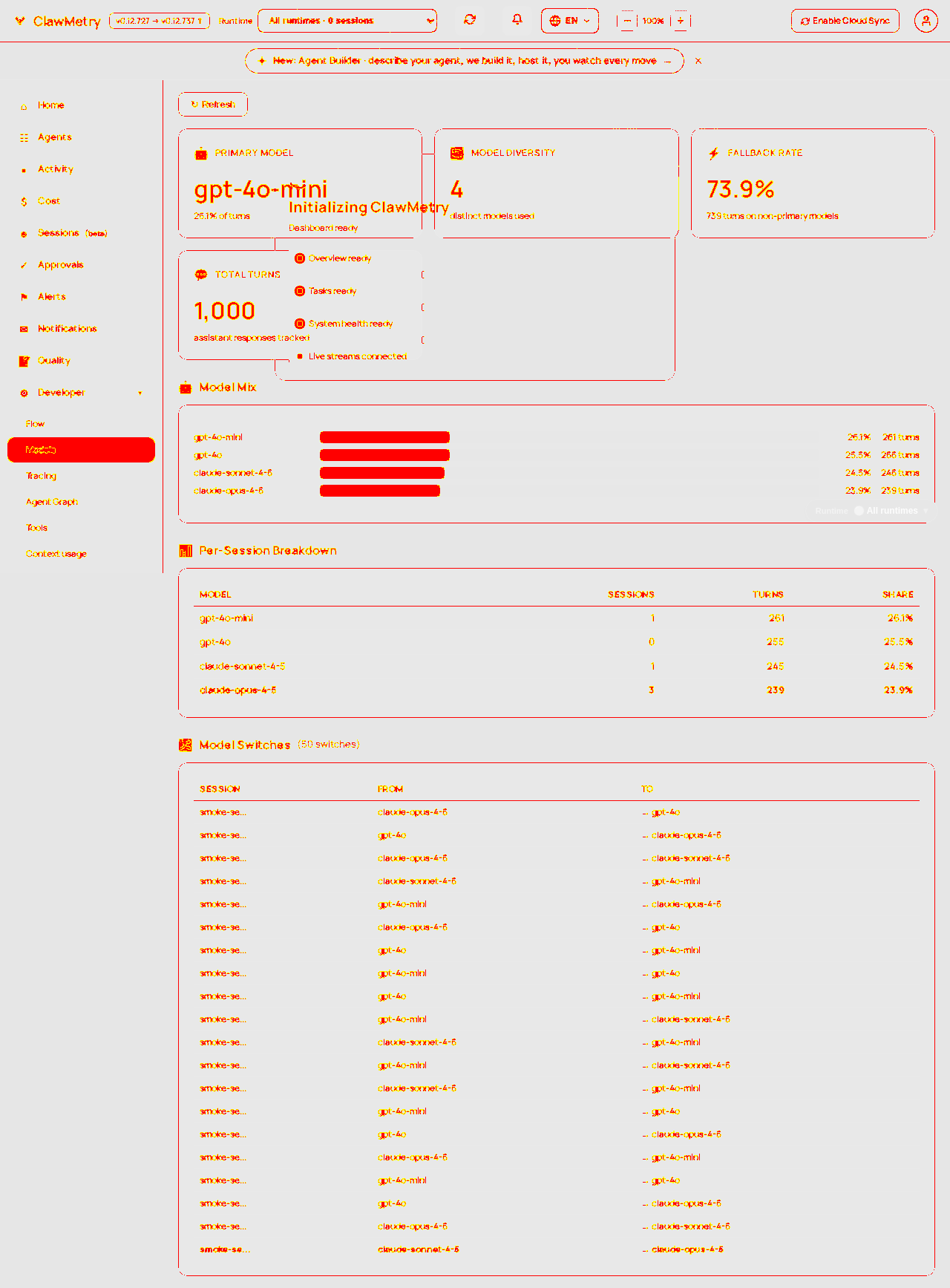Click the FROM column header in Model Switches

click(390, 789)
